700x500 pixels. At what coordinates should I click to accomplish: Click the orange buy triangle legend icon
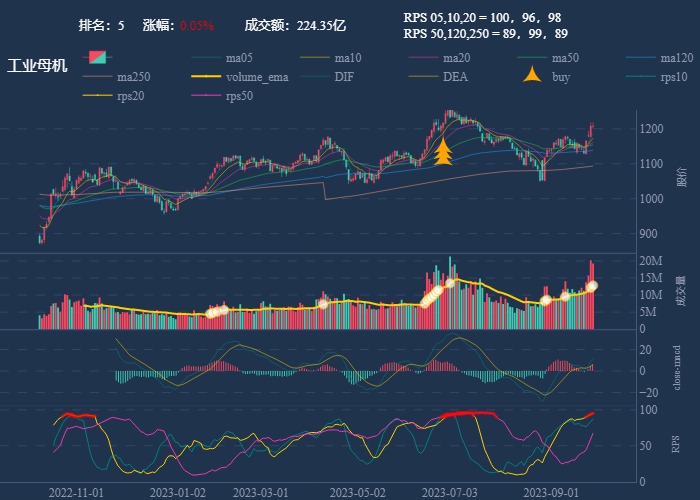pos(533,76)
